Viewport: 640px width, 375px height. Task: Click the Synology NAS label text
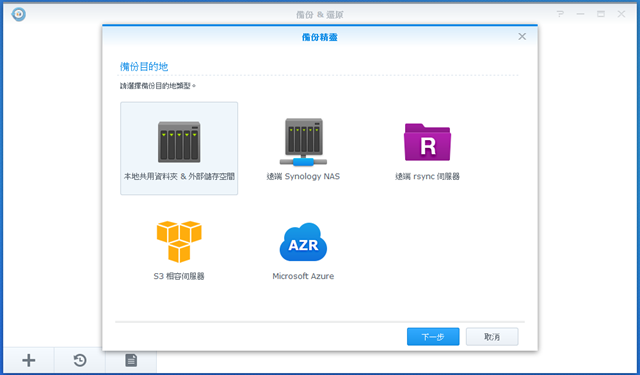[x=303, y=177]
